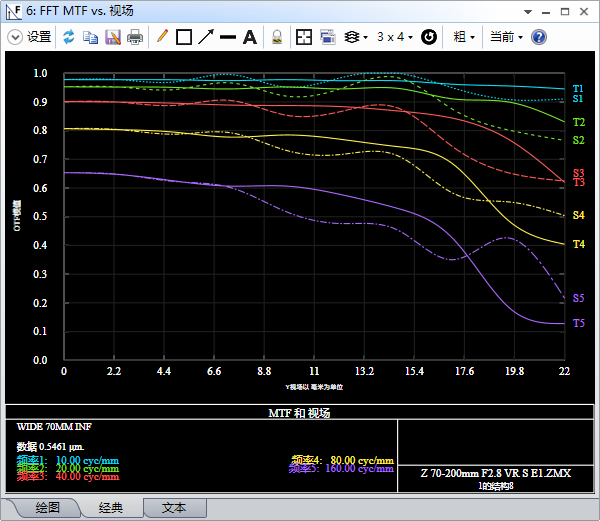Select the pencil annotation tool

tap(162, 37)
